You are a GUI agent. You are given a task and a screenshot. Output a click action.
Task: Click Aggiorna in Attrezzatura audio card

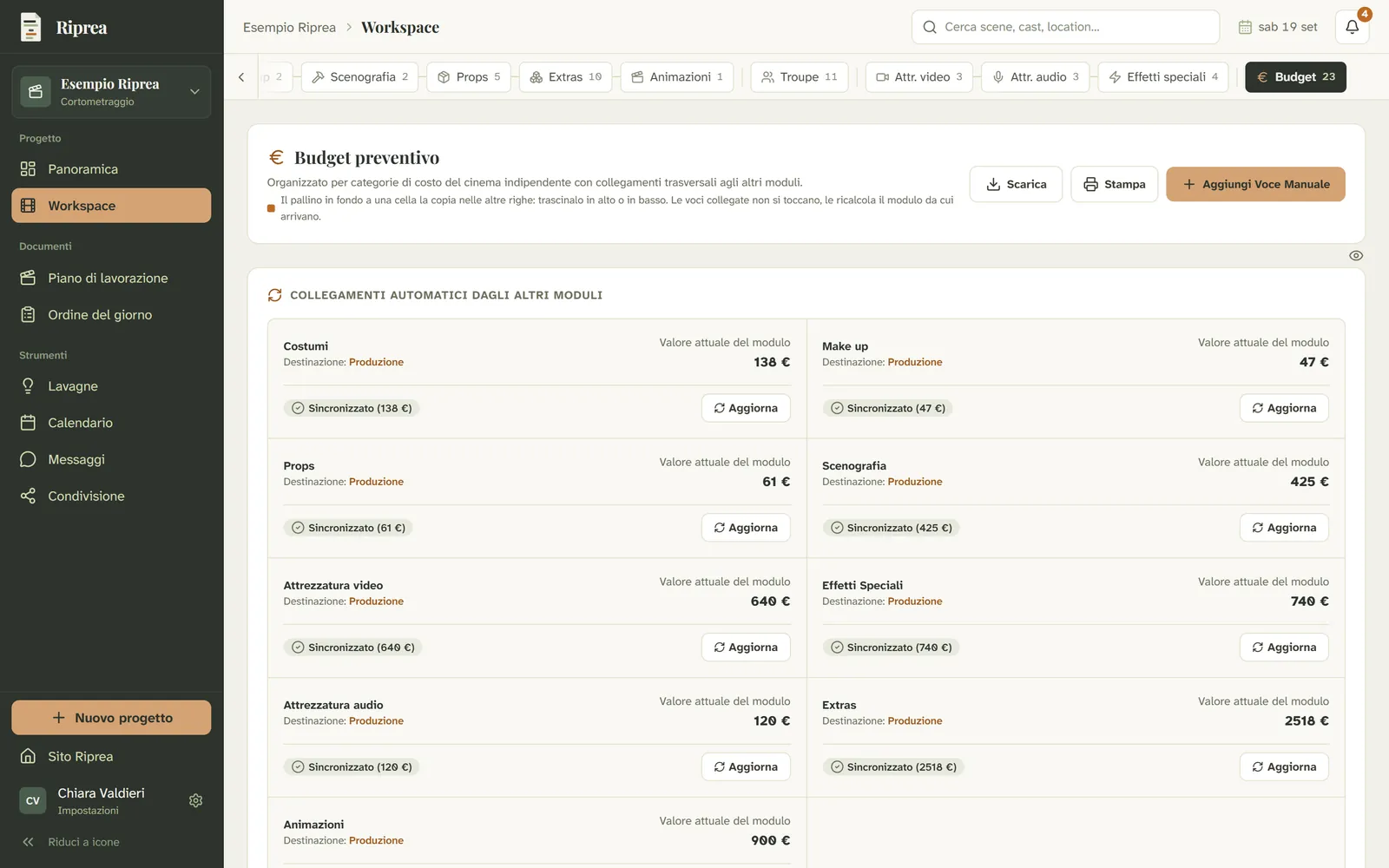[746, 767]
